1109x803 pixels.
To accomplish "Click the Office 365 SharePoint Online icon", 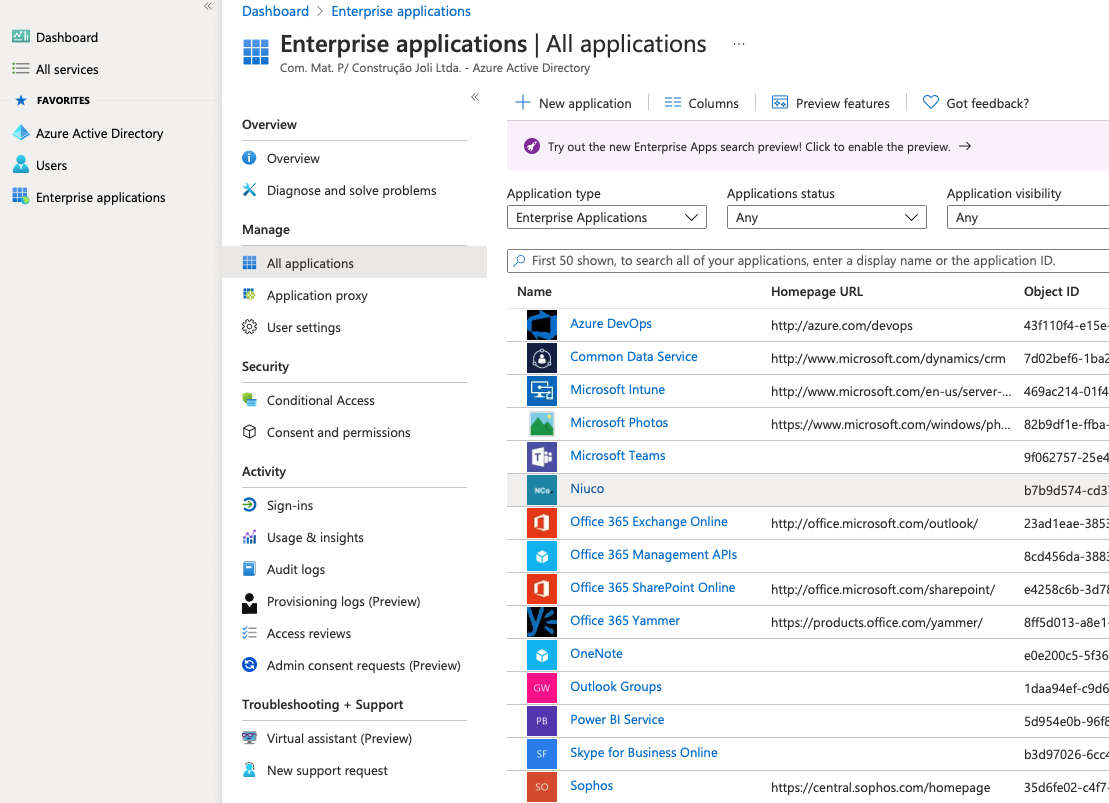I will (542, 589).
